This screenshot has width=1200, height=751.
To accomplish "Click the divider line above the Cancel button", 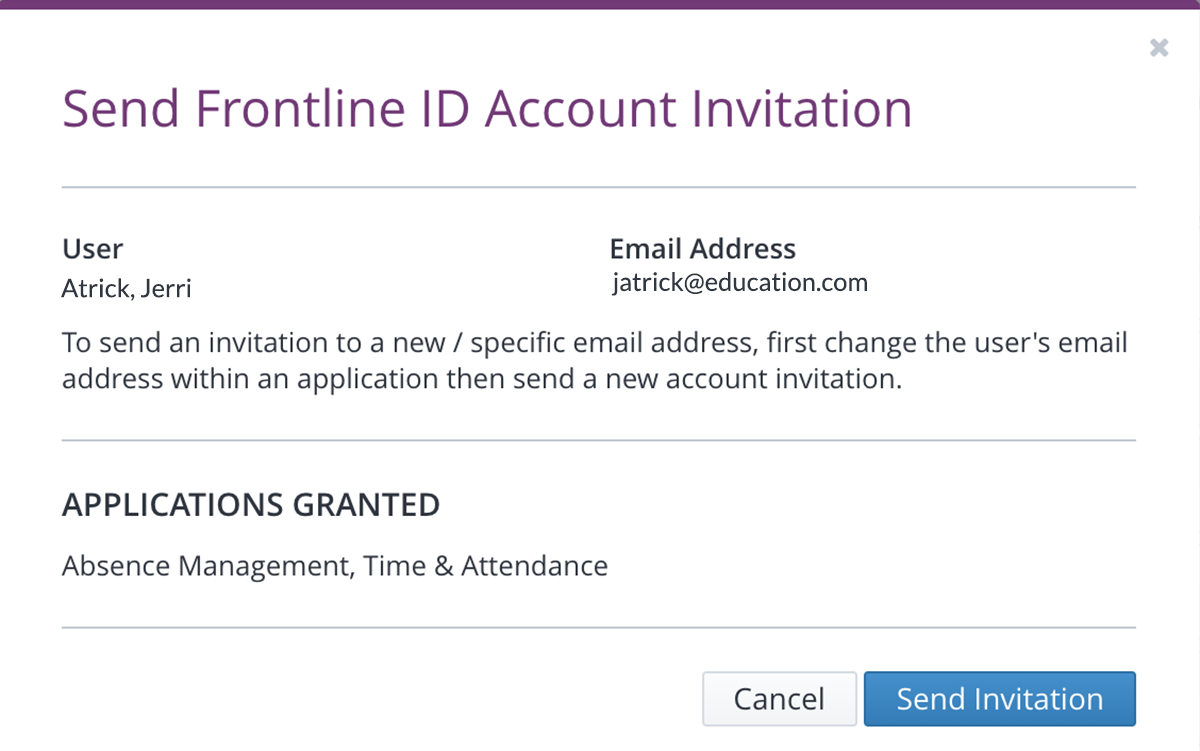I will click(x=598, y=628).
